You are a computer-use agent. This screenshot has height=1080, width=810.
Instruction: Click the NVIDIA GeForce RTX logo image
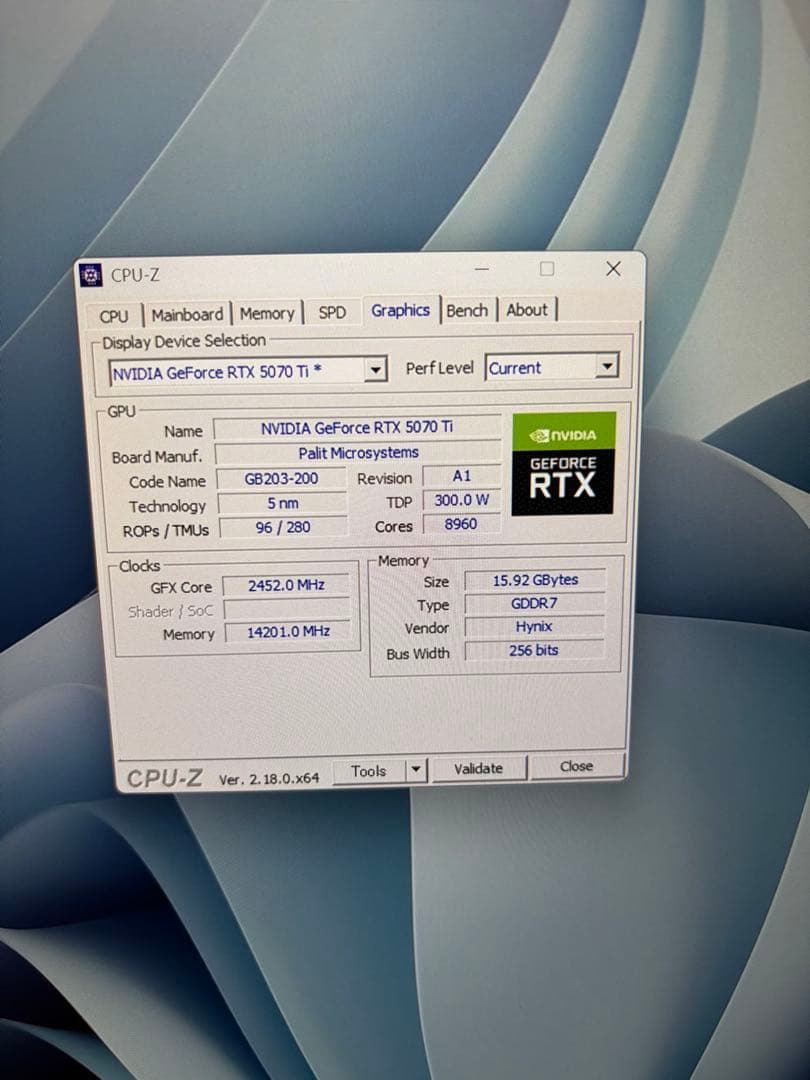point(562,462)
